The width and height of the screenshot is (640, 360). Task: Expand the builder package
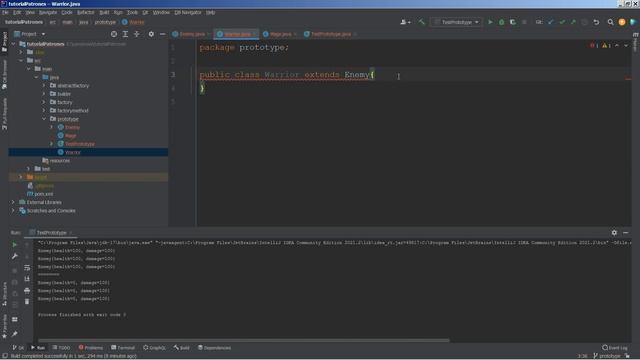44,94
